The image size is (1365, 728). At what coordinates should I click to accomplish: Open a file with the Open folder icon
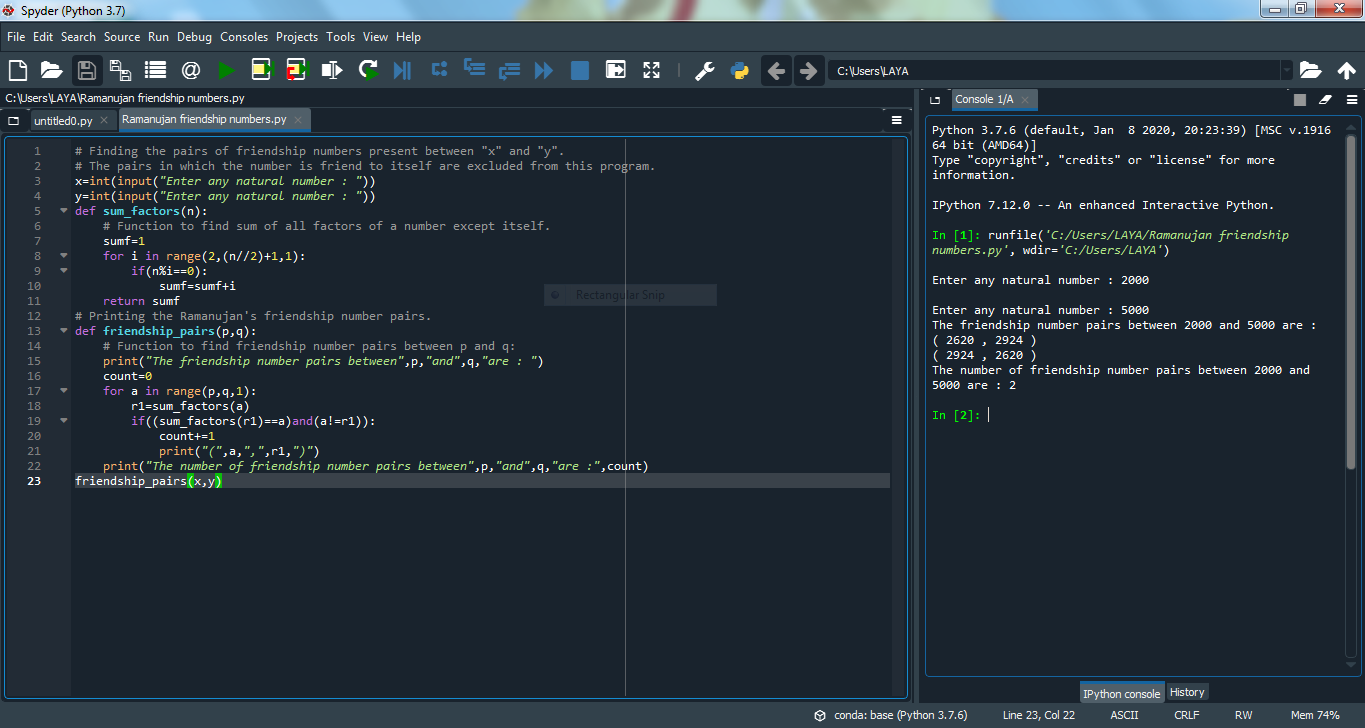[x=51, y=70]
